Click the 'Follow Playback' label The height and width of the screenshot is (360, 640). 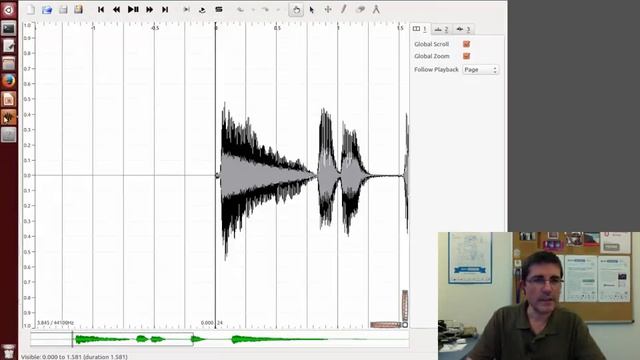click(x=436, y=70)
